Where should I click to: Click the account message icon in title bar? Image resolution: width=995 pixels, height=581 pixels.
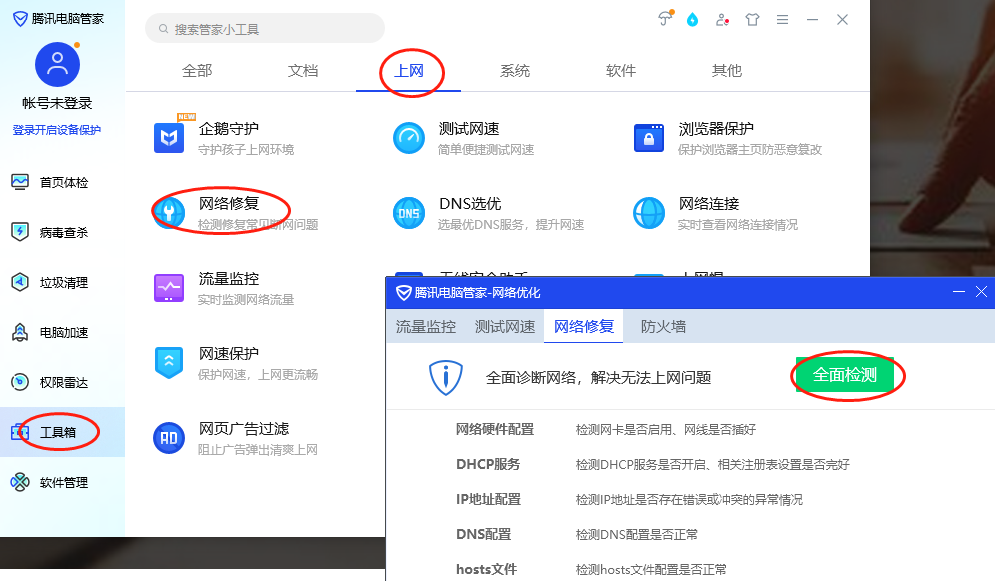pos(722,20)
